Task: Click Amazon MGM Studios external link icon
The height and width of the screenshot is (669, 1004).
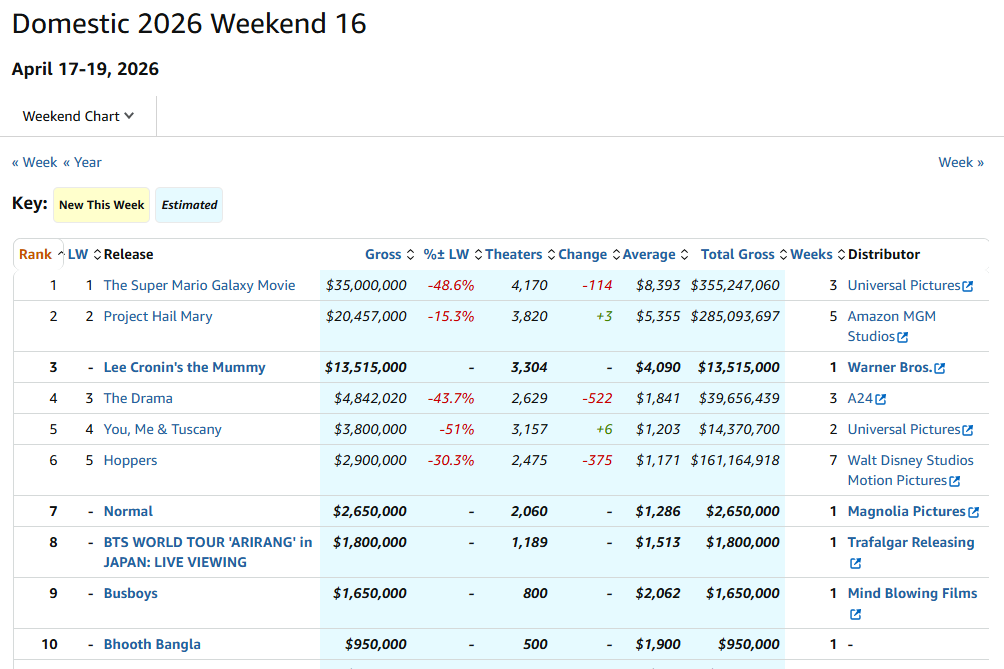Action: click(x=903, y=338)
